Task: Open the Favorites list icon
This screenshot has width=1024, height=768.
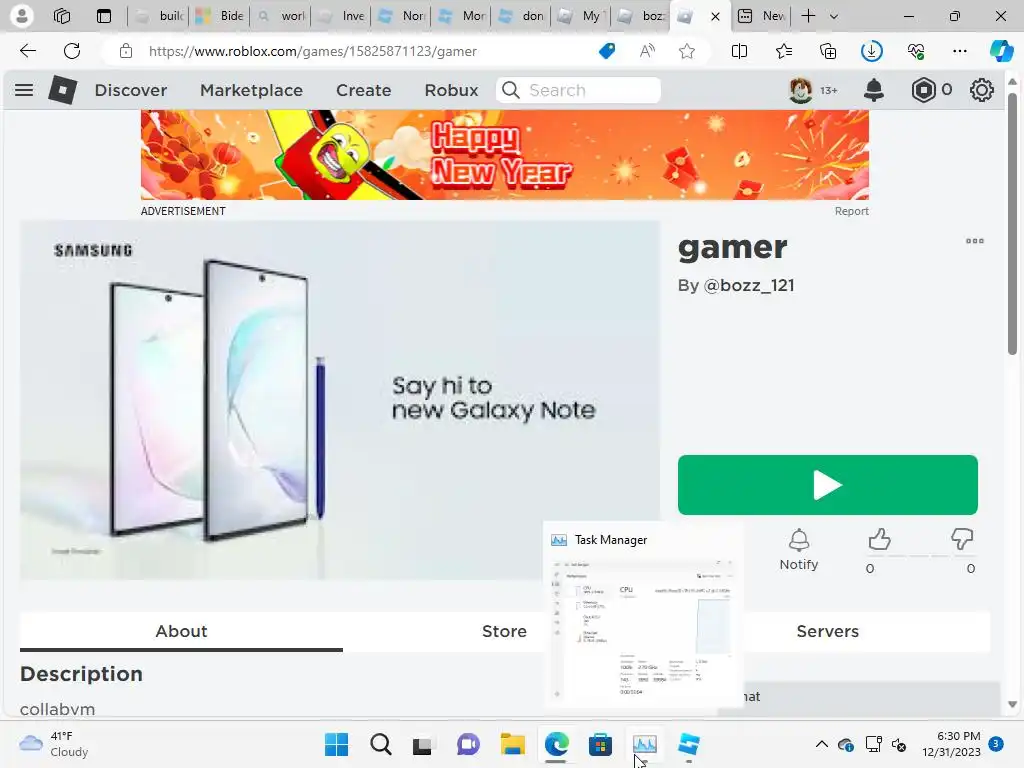Action: pyautogui.click(x=784, y=51)
